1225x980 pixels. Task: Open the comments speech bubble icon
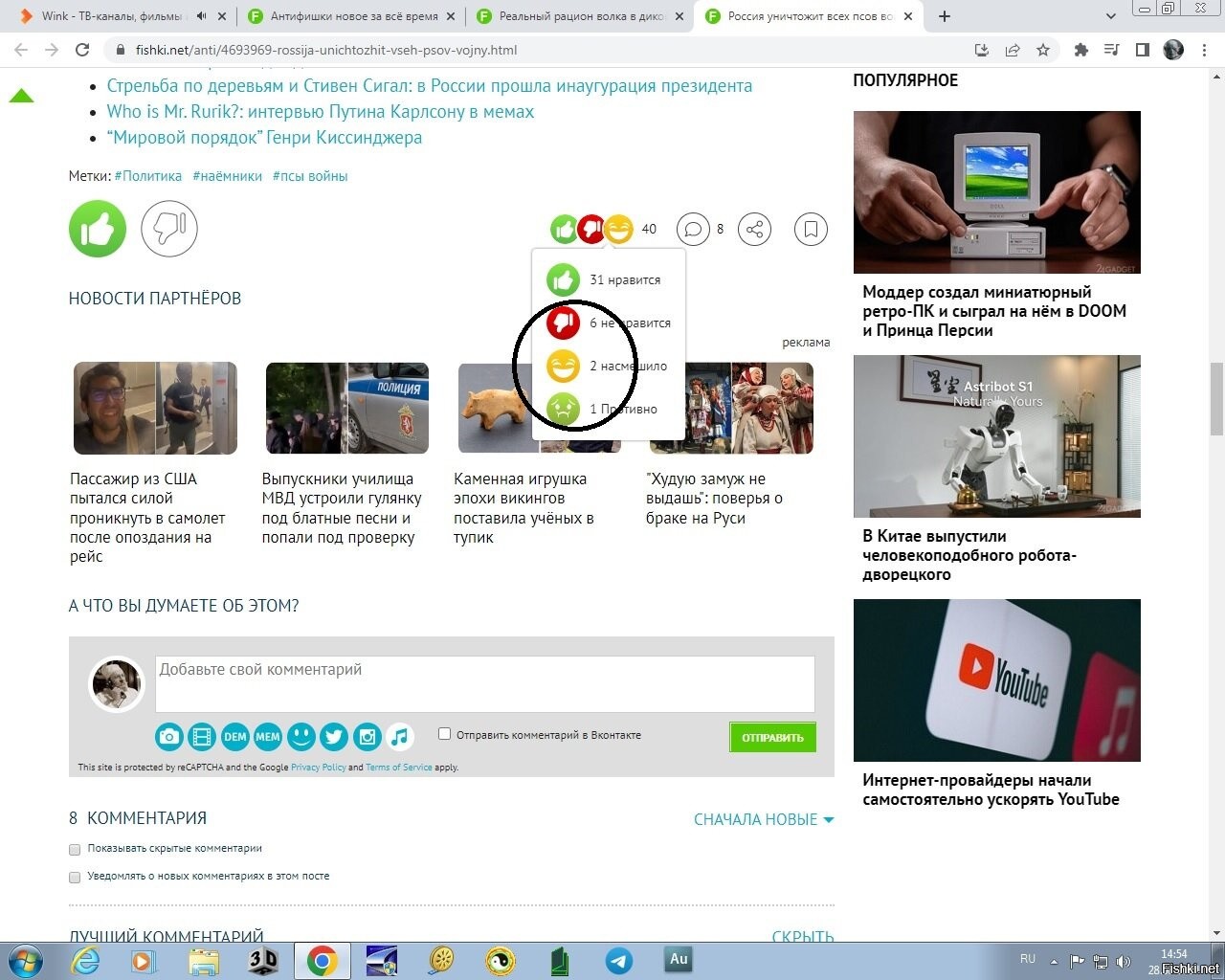click(x=693, y=229)
